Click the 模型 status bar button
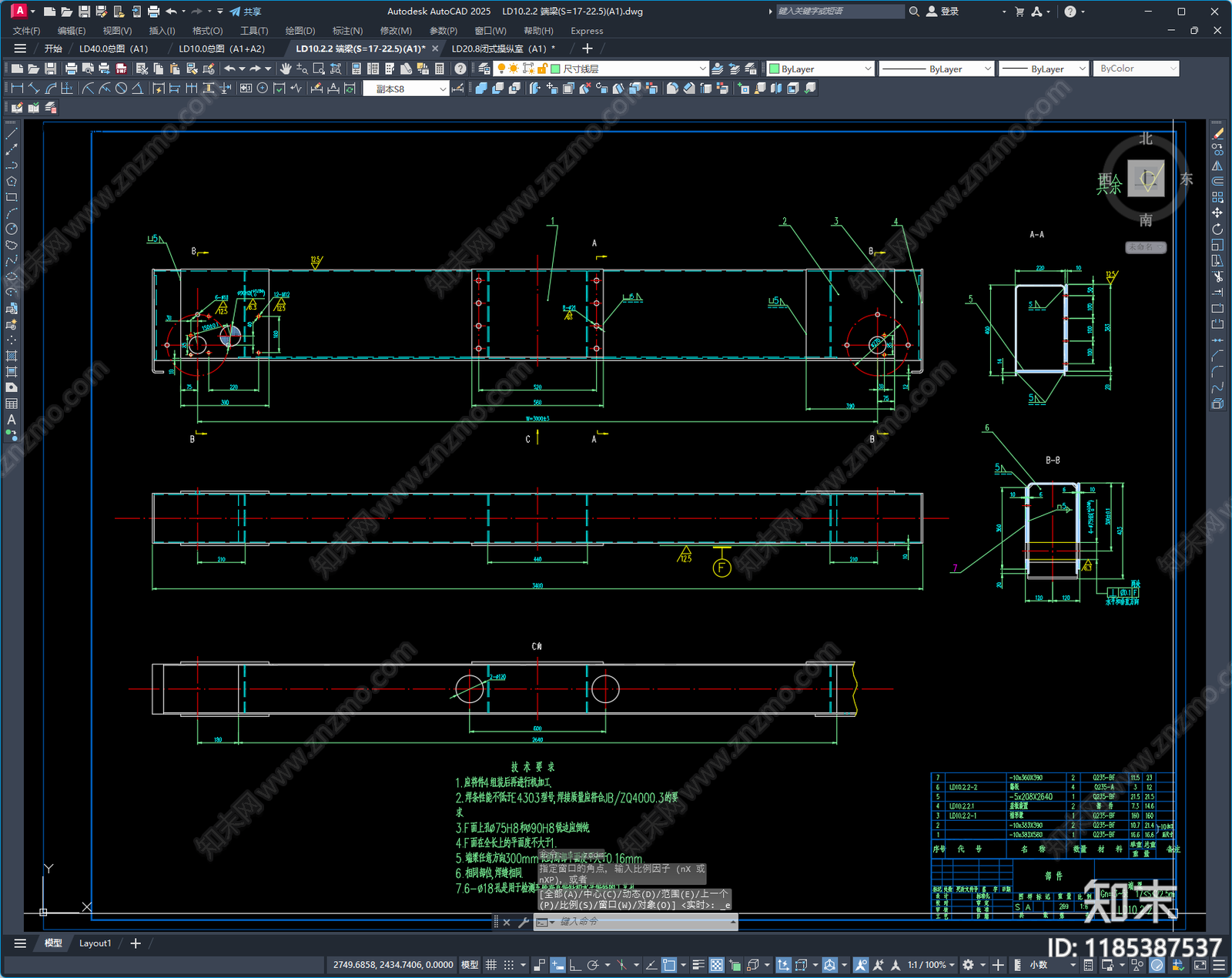 pos(470,965)
